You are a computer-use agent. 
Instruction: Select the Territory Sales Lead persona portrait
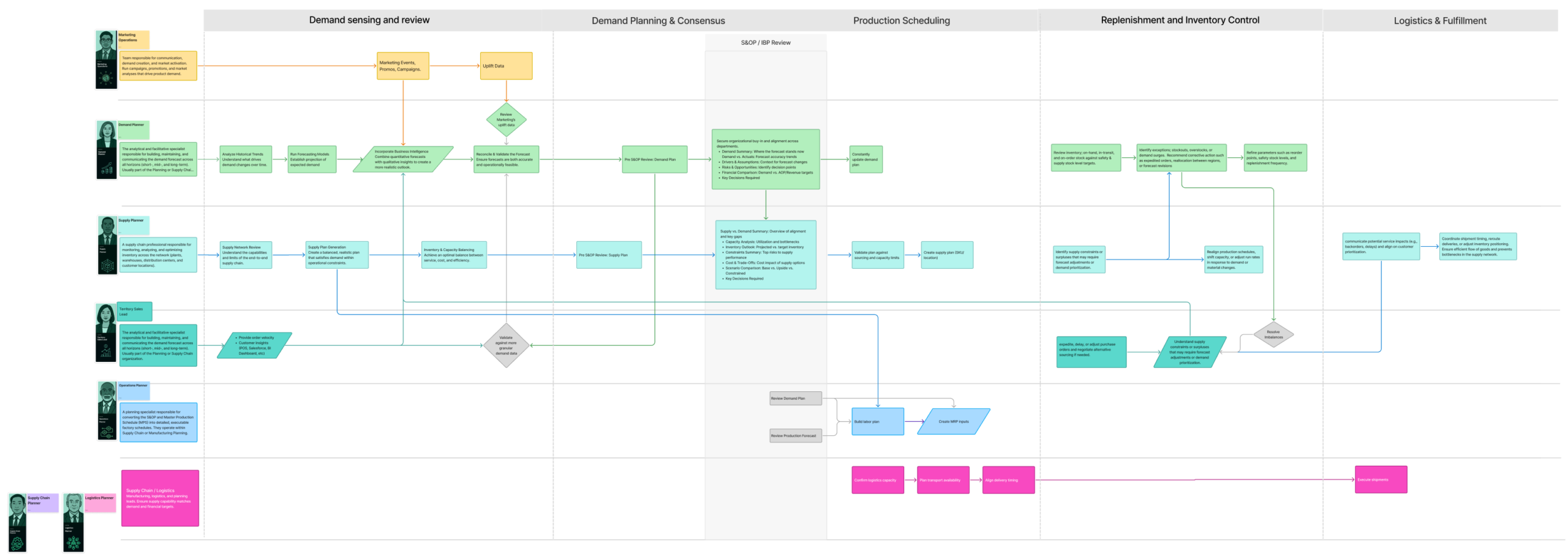click(x=106, y=332)
